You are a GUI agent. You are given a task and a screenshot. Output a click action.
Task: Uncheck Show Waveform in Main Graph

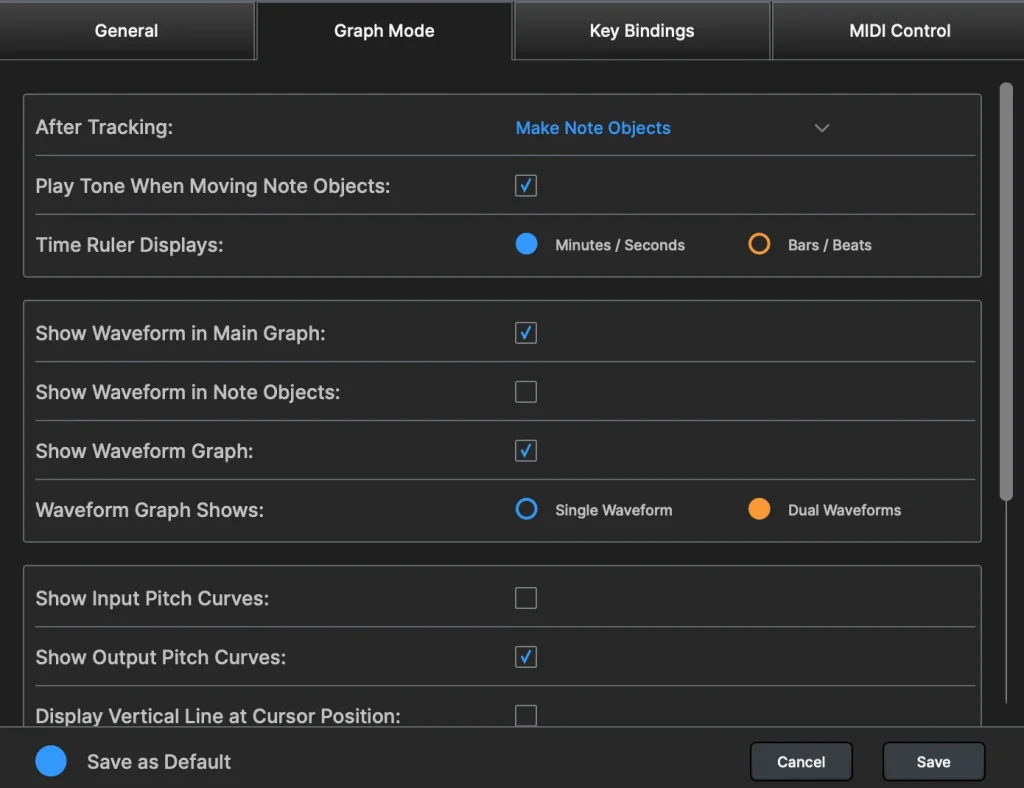pos(526,333)
